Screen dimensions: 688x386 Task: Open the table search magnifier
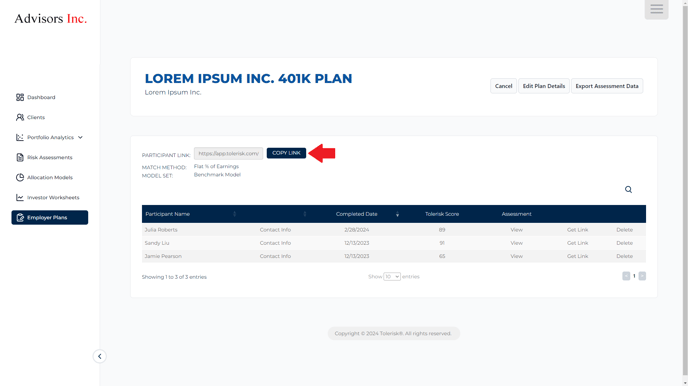(628, 189)
